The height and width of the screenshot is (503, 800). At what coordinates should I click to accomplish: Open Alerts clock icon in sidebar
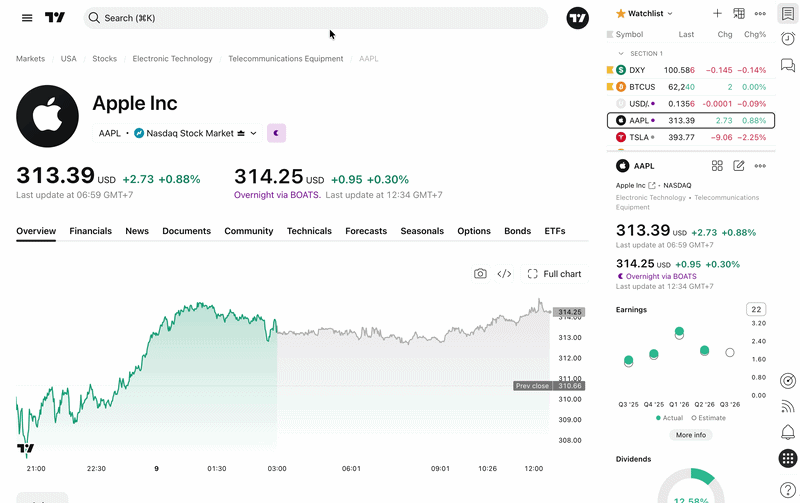788,39
